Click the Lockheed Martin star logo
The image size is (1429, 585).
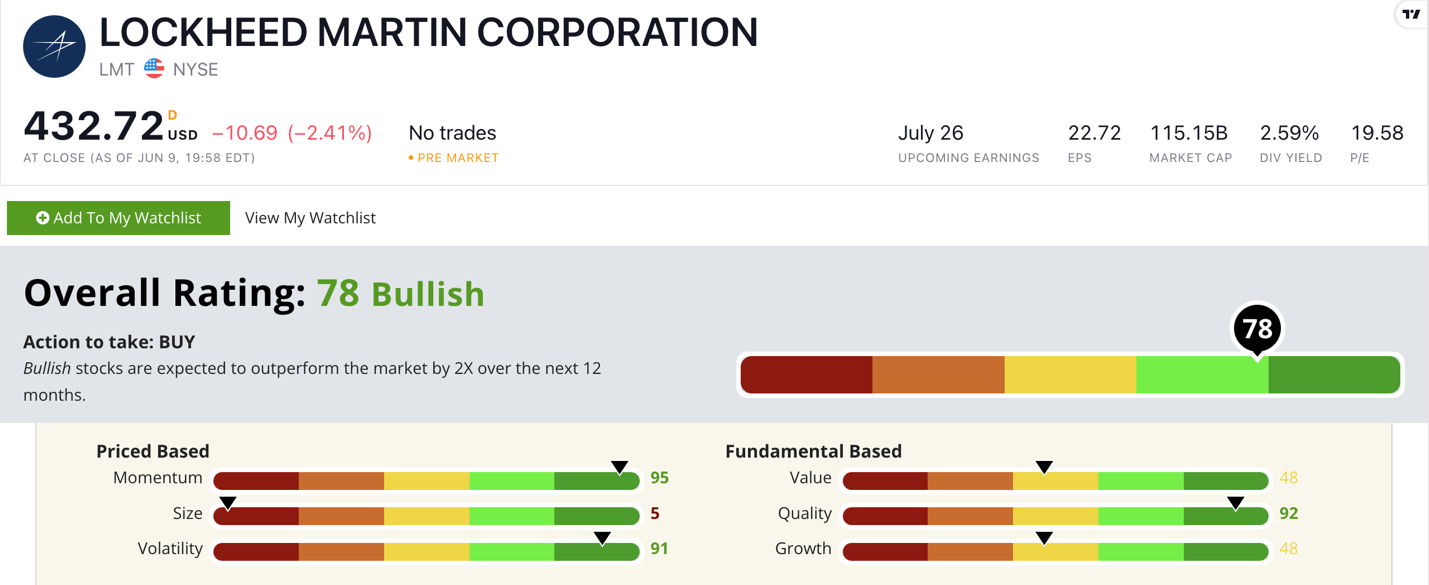[x=54, y=47]
